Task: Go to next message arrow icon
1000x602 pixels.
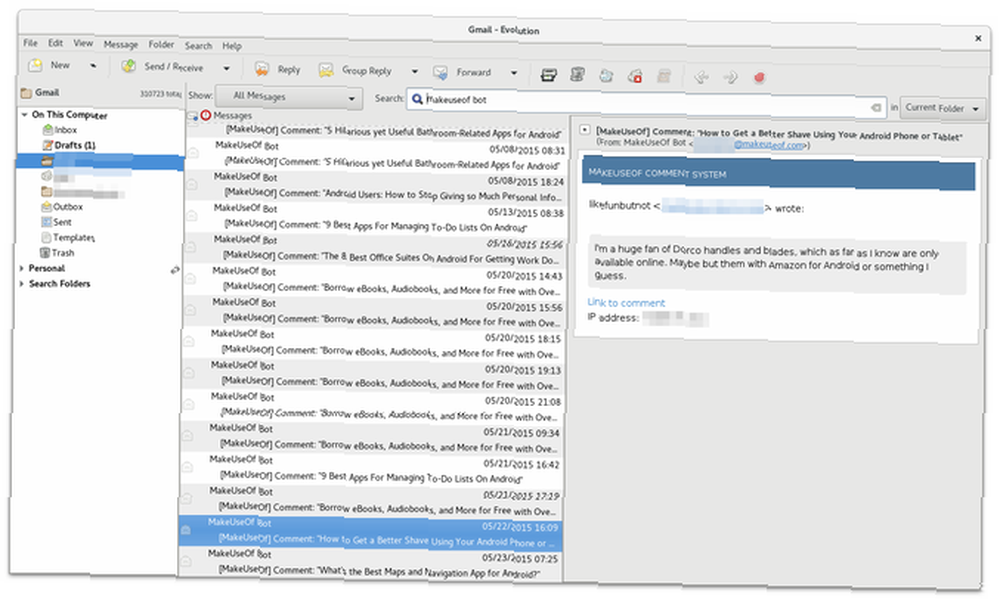Action: click(730, 78)
